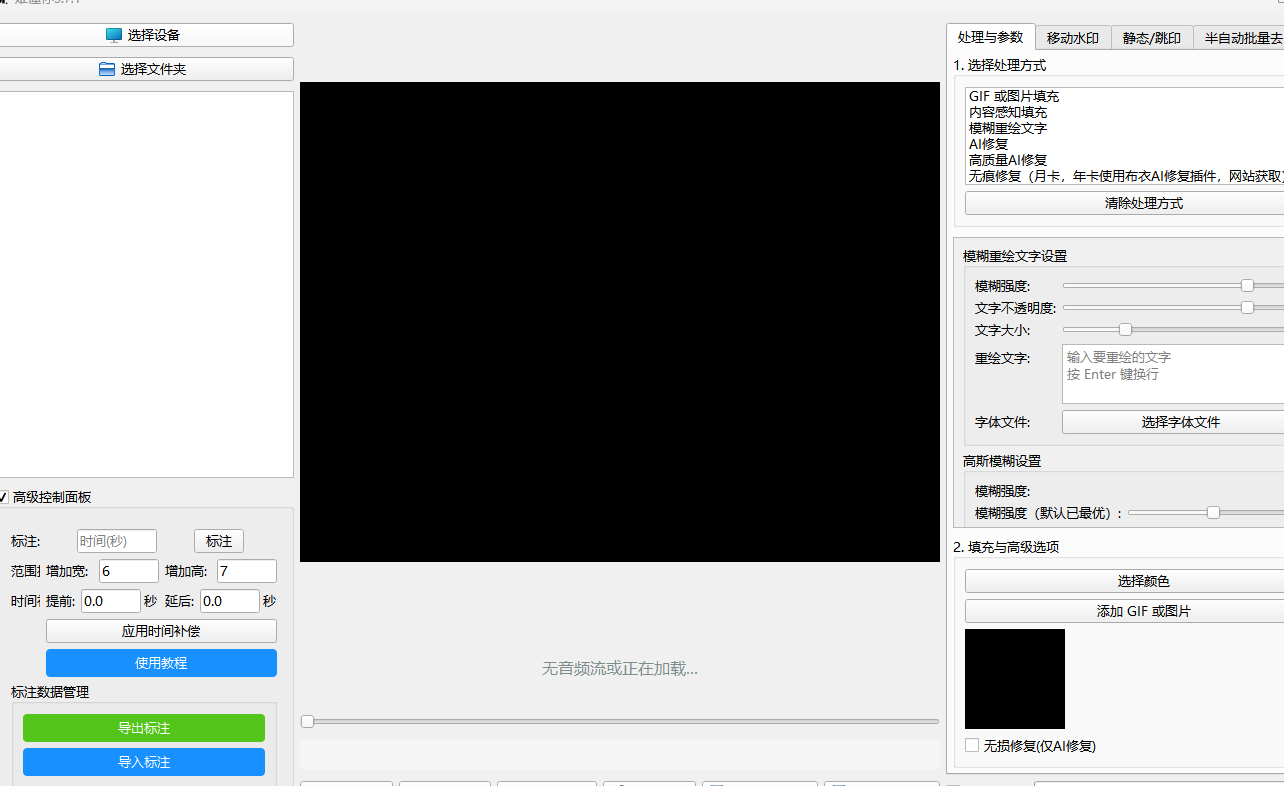The image size is (1284, 786).
Task: Open the 处理与参数 tab
Action: 990,37
